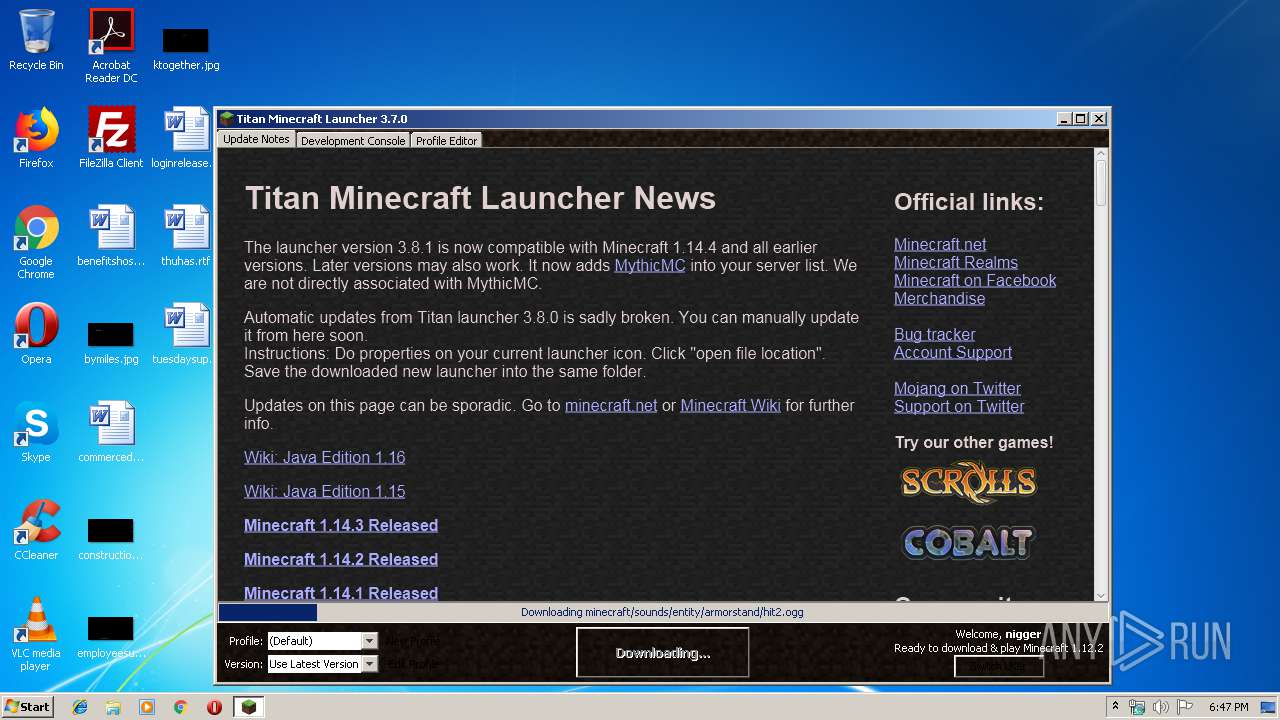Open the VLC media player desktop shortcut
The image size is (1280, 720).
click(x=36, y=634)
